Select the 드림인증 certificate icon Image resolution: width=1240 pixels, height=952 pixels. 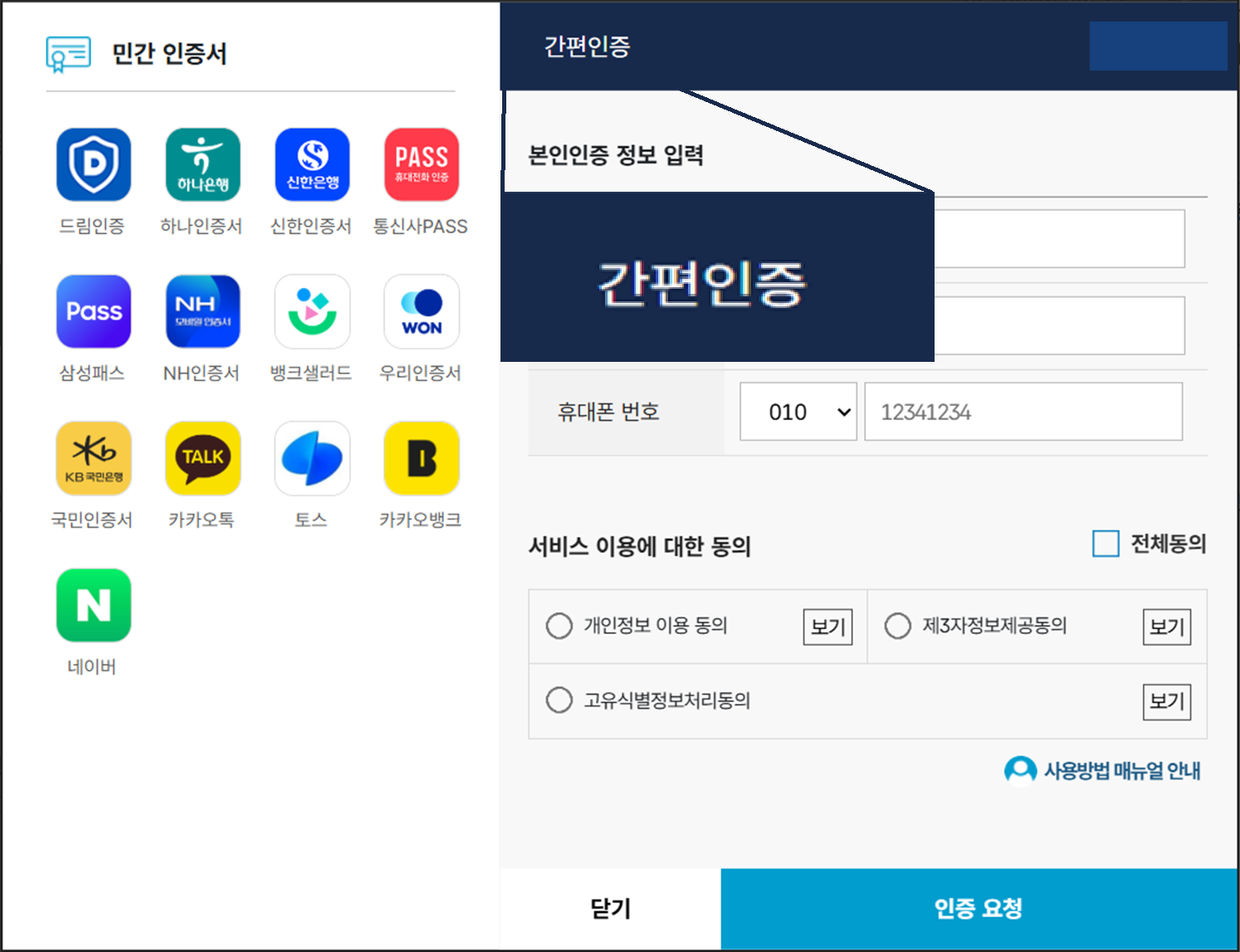94,164
